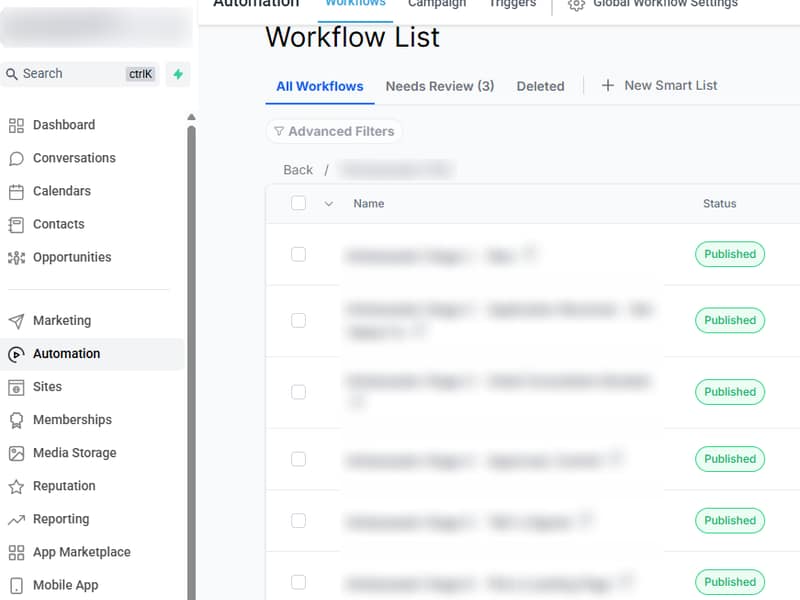Click the blurred folder breadcrumb name
The height and width of the screenshot is (600, 800).
click(x=397, y=170)
